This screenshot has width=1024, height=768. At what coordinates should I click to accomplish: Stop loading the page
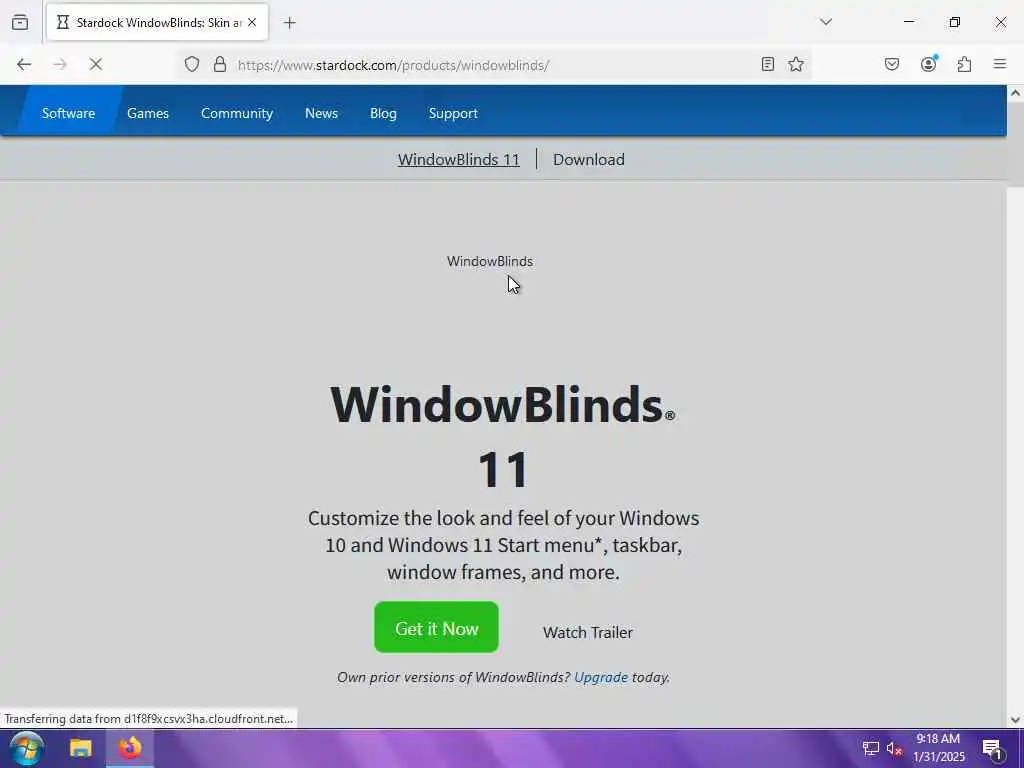pos(95,64)
